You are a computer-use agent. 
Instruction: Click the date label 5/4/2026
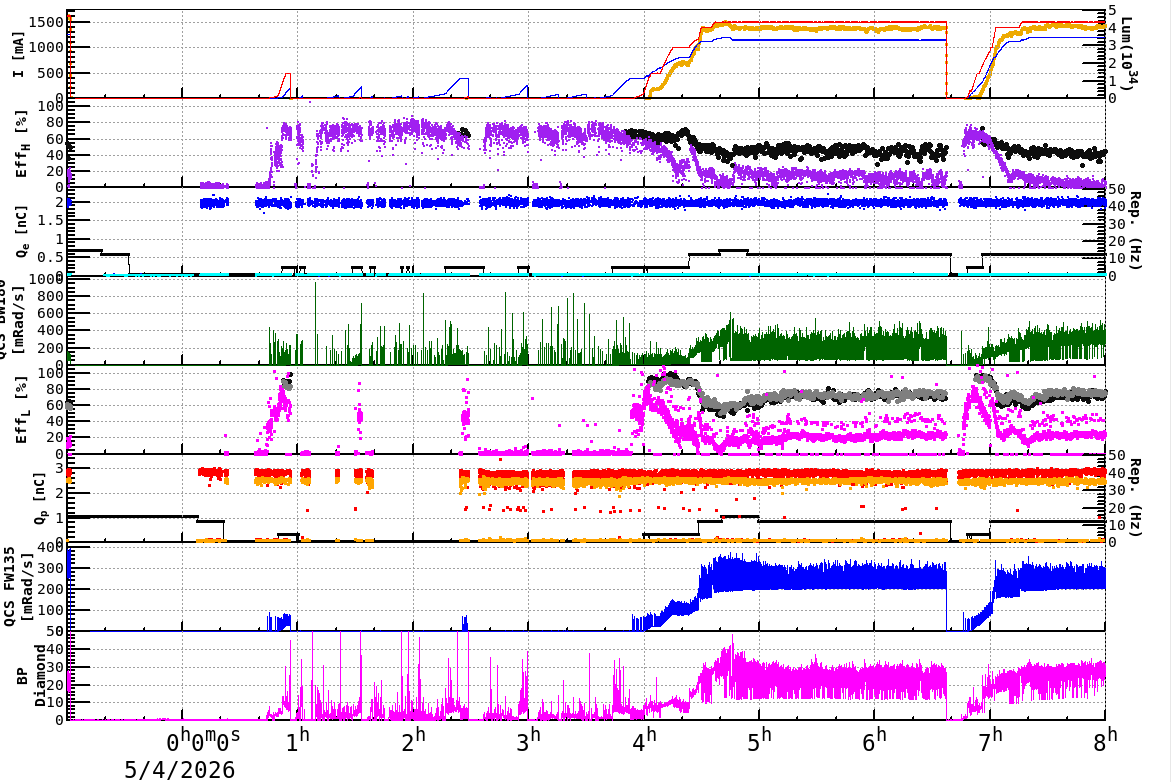point(179,769)
